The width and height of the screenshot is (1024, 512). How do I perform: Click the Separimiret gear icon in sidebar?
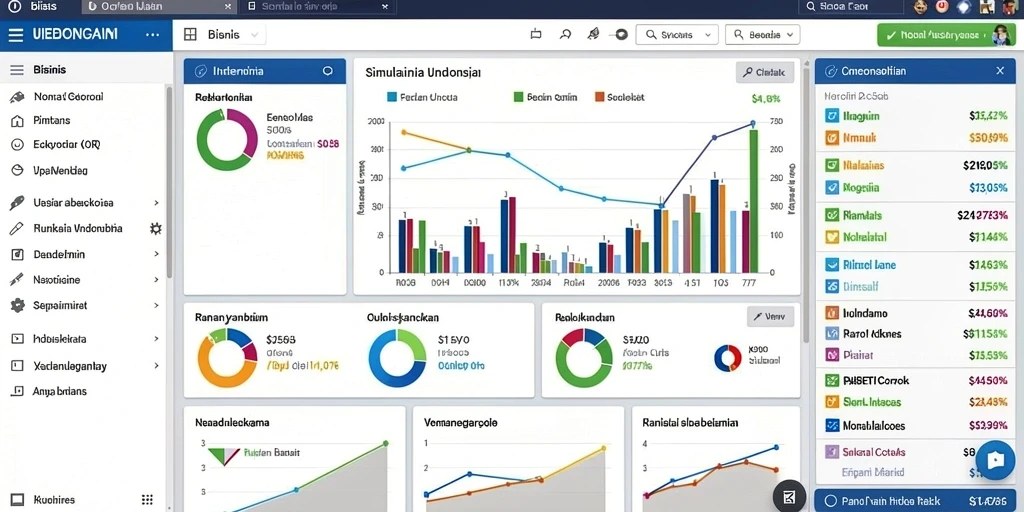coord(18,305)
